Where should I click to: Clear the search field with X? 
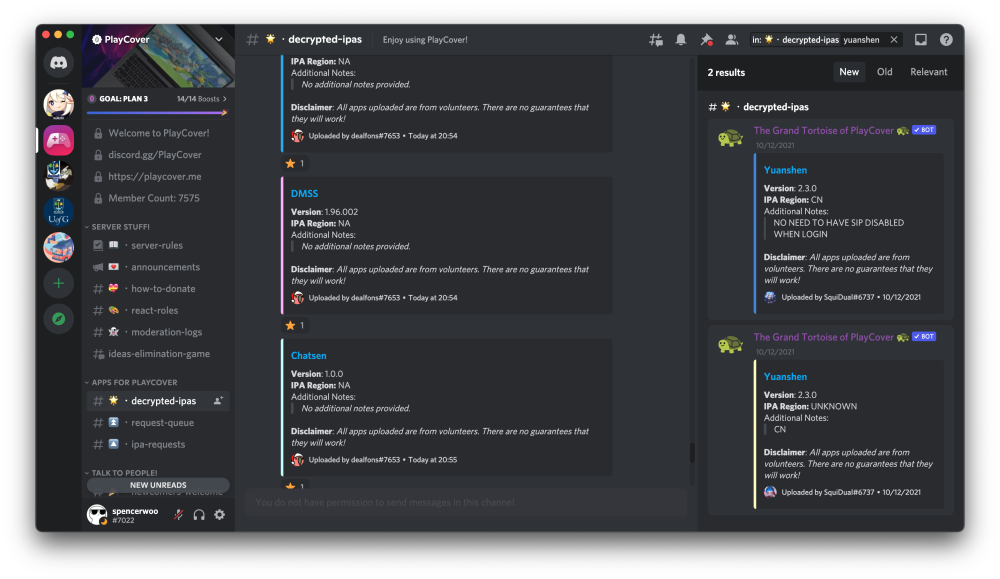pyautogui.click(x=894, y=40)
